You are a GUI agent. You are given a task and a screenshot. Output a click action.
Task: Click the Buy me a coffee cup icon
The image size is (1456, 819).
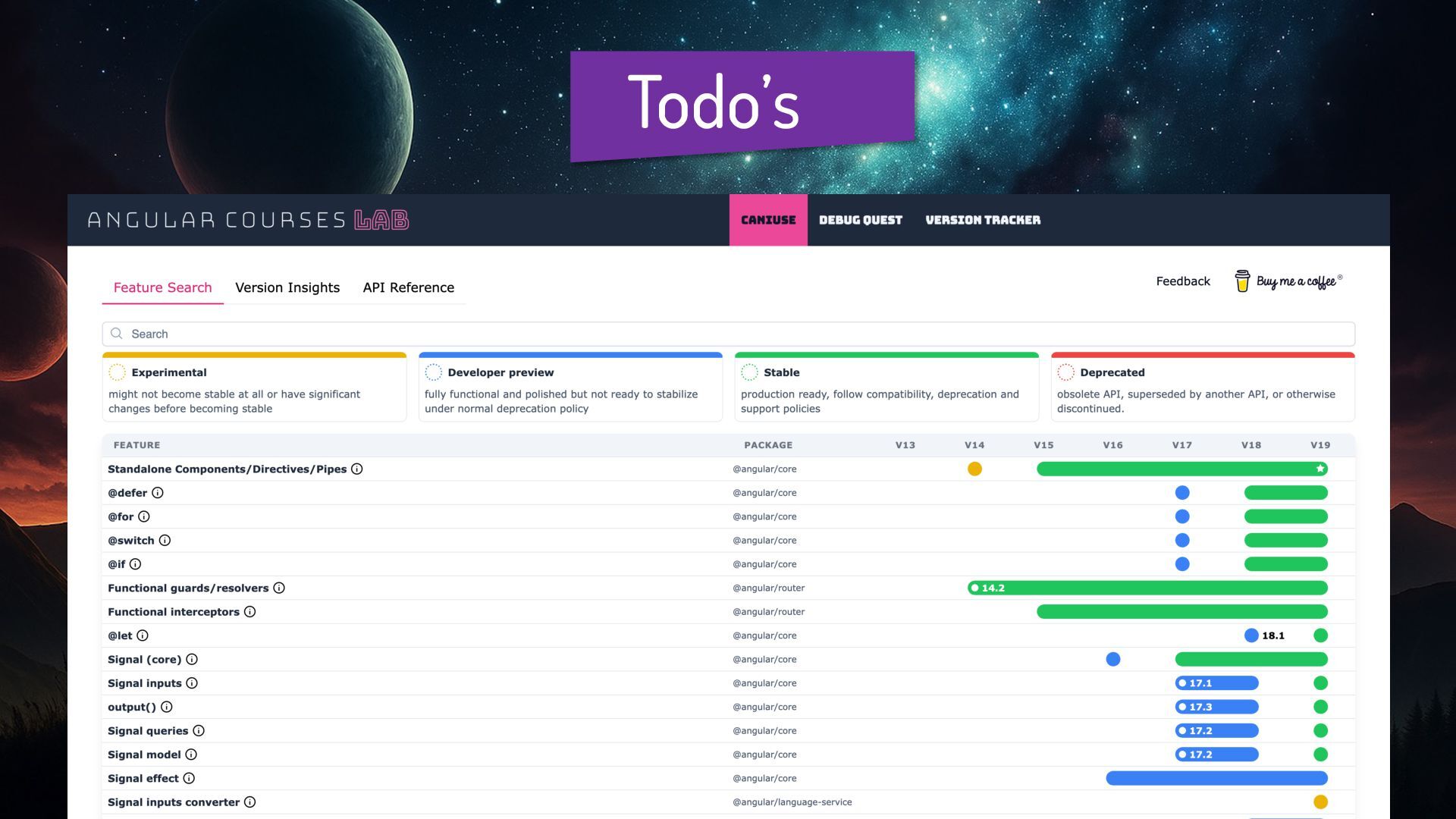pos(1242,281)
